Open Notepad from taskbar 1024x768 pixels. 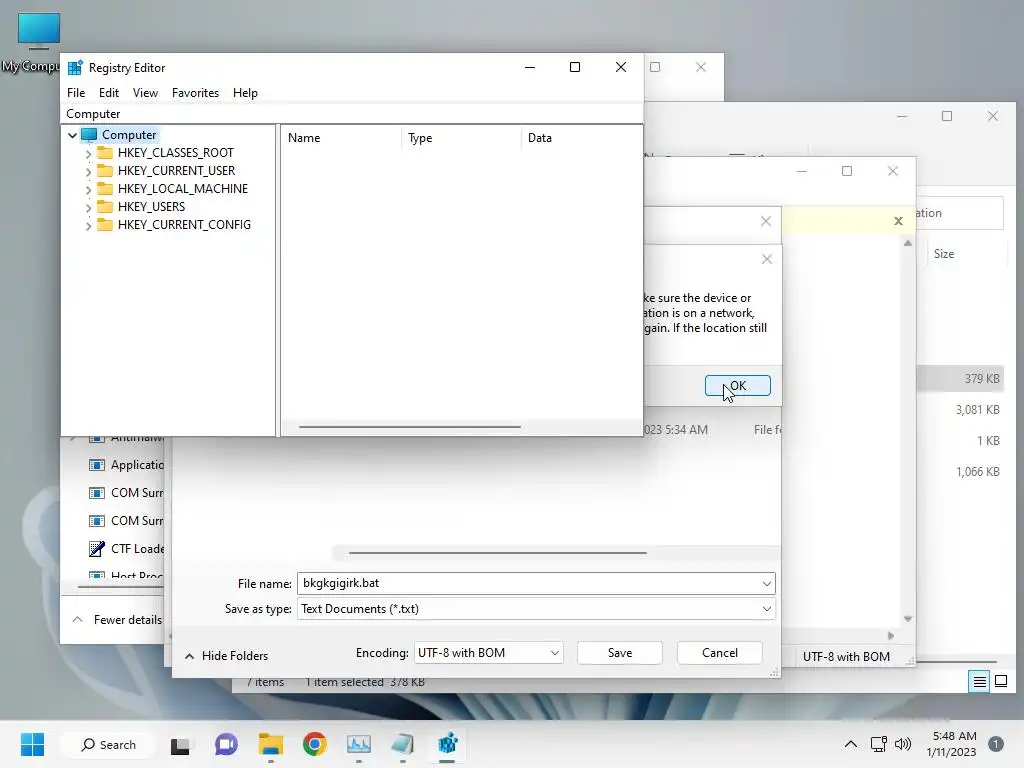point(403,744)
